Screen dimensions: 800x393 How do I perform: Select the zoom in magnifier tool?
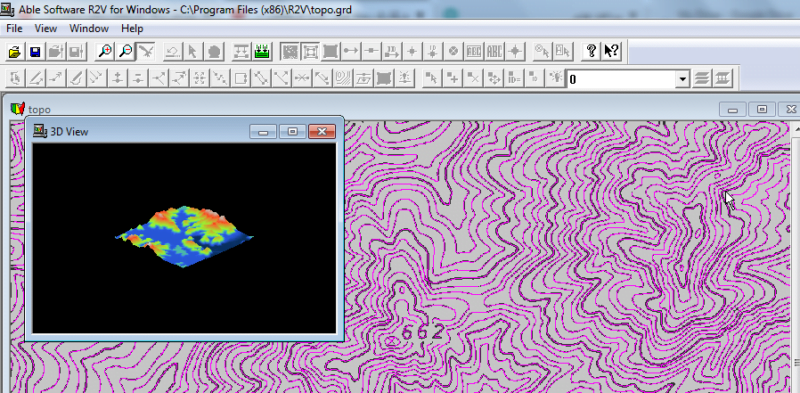105,51
